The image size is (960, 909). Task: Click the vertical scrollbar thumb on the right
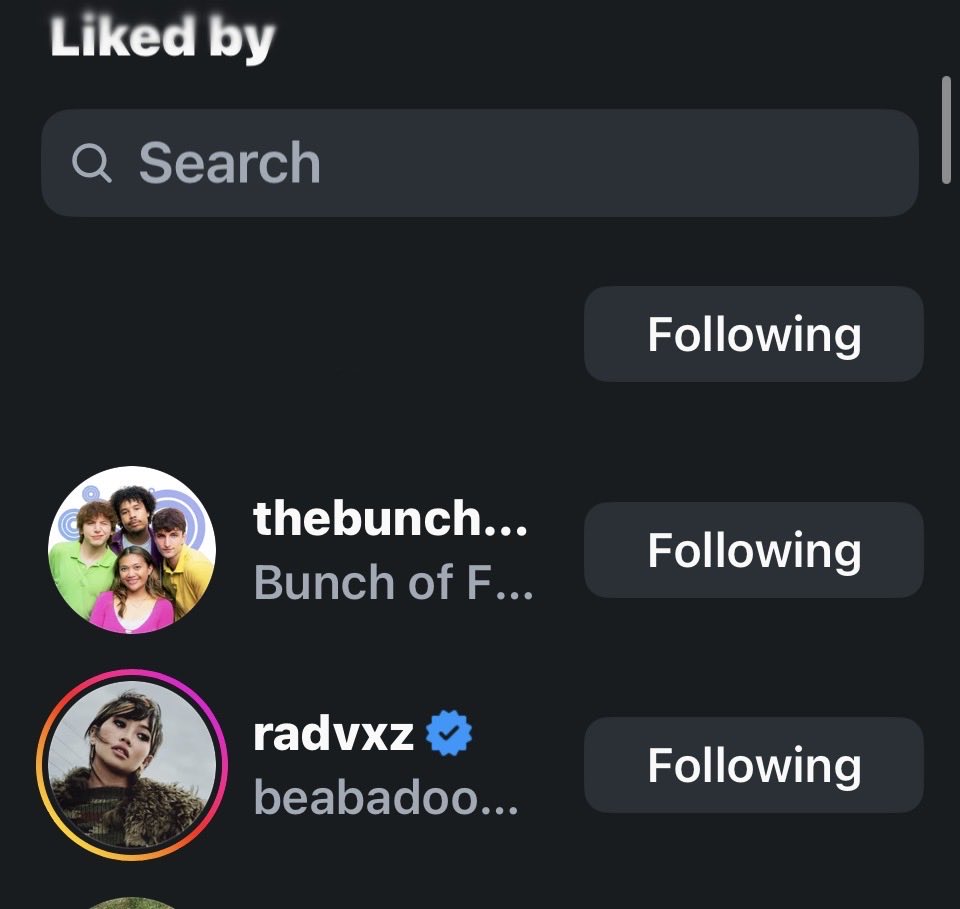pyautogui.click(x=946, y=130)
